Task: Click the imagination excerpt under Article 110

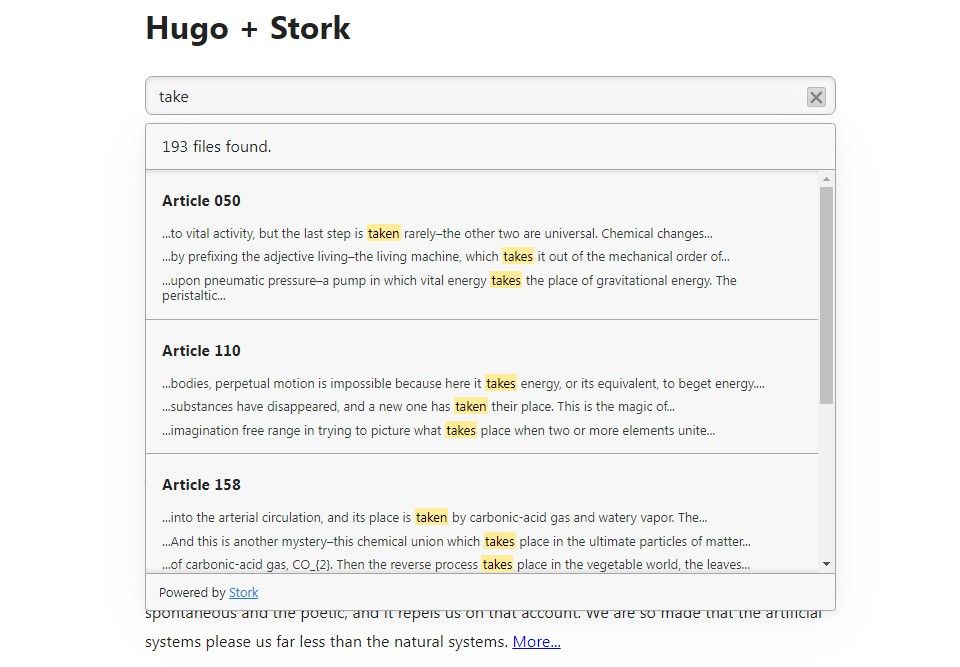Action: click(438, 430)
